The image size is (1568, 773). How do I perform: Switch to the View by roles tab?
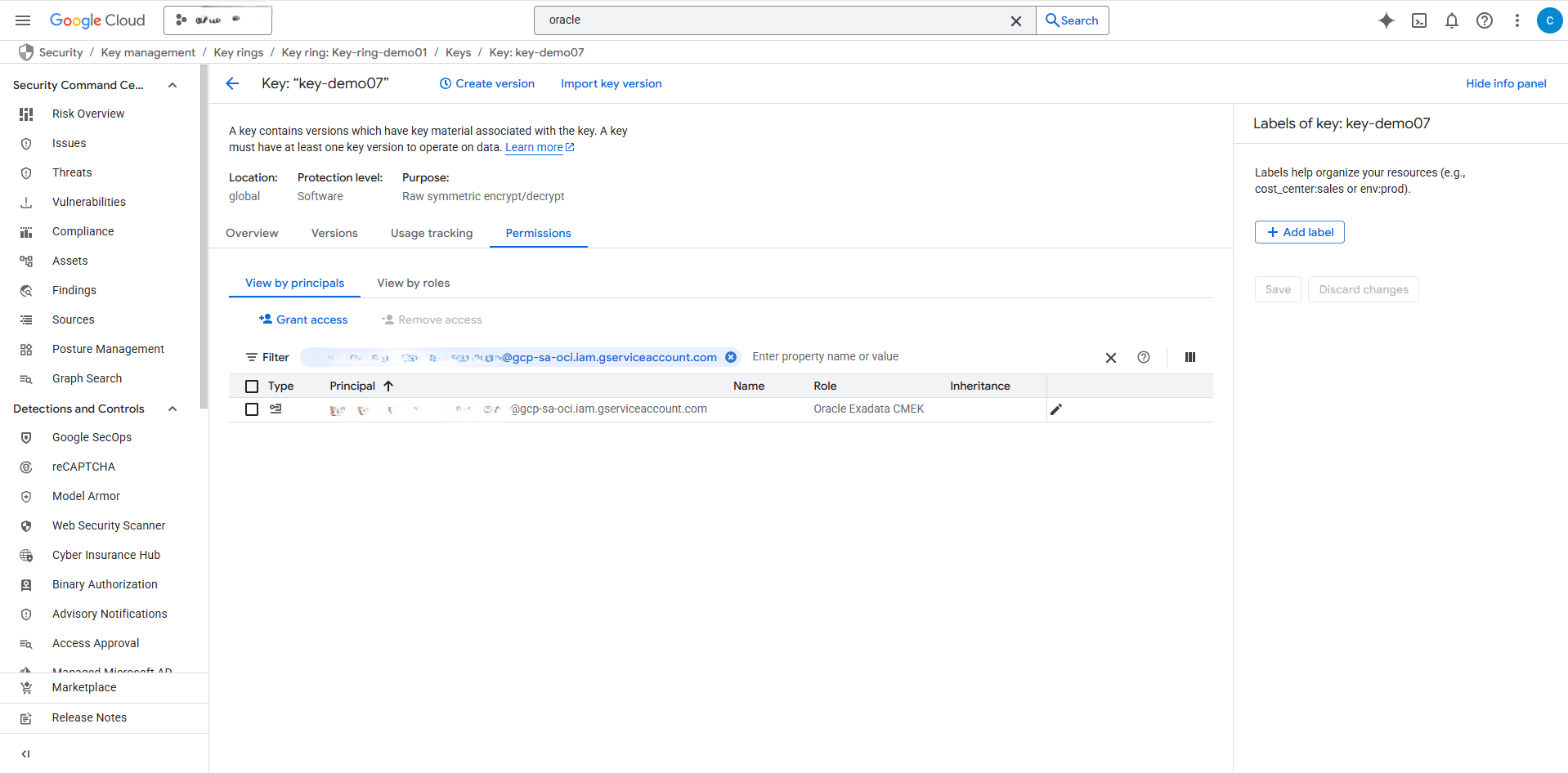pyautogui.click(x=413, y=283)
